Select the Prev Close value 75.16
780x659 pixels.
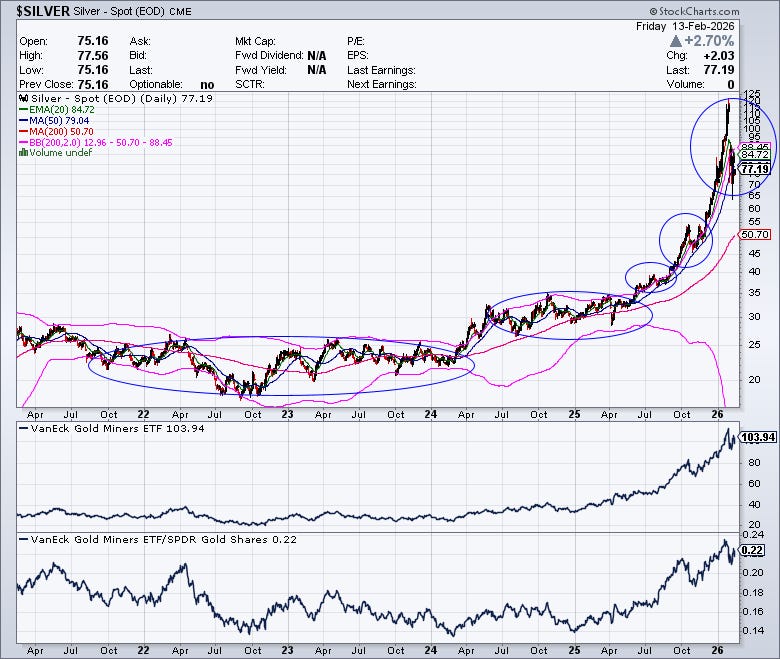93,84
